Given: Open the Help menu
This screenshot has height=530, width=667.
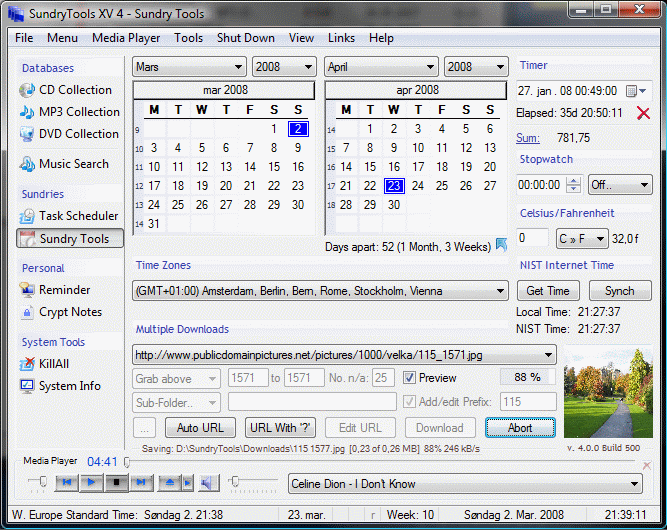Looking at the screenshot, I should click(x=381, y=38).
